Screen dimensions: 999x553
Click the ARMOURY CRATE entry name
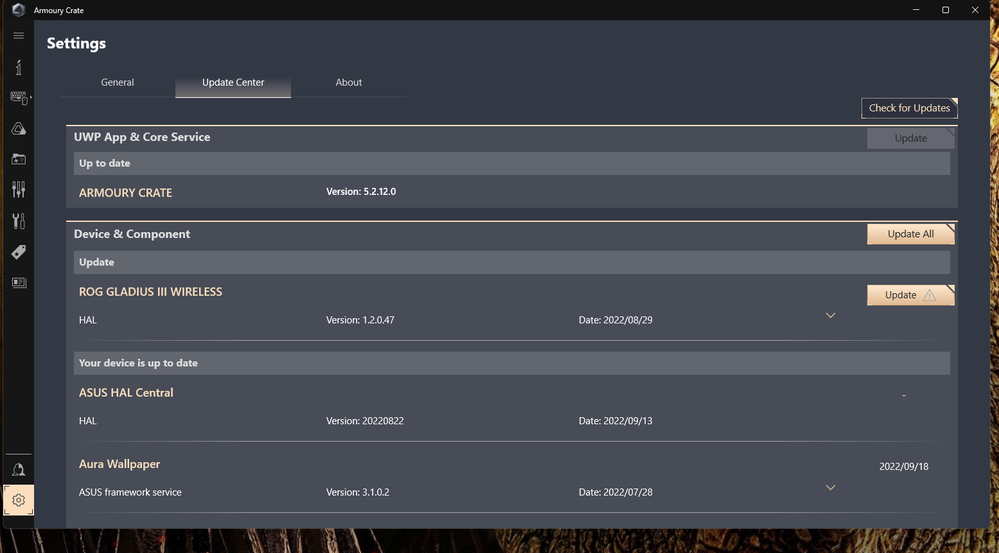click(126, 192)
